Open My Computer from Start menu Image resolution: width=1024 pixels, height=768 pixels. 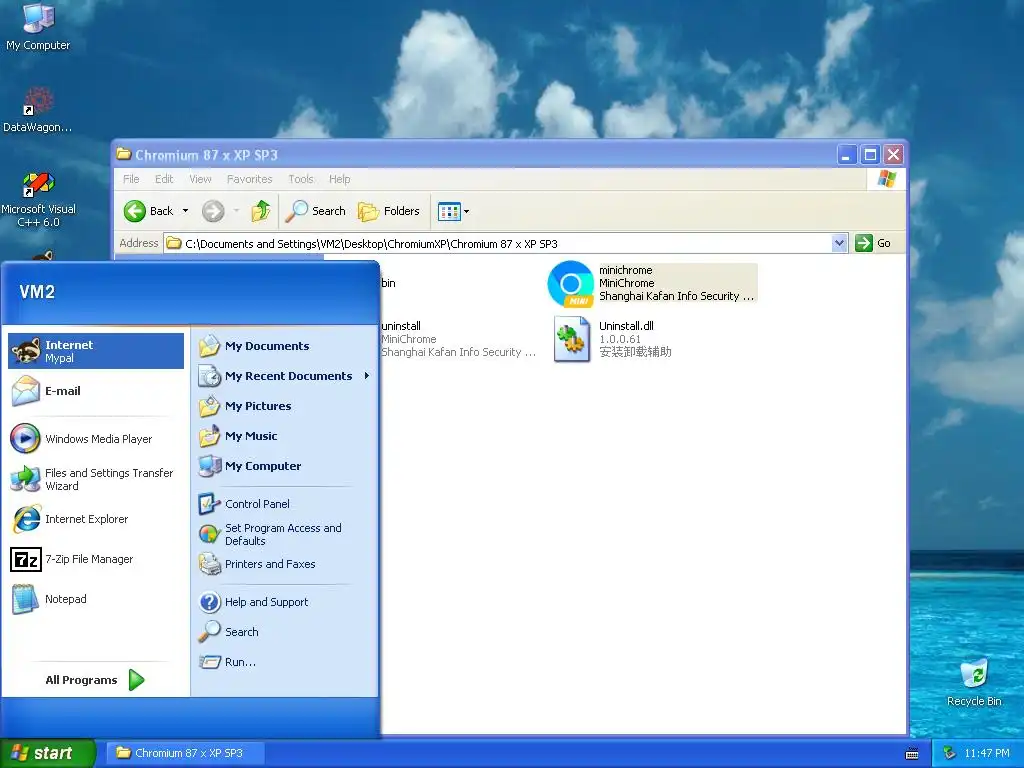coord(284,466)
